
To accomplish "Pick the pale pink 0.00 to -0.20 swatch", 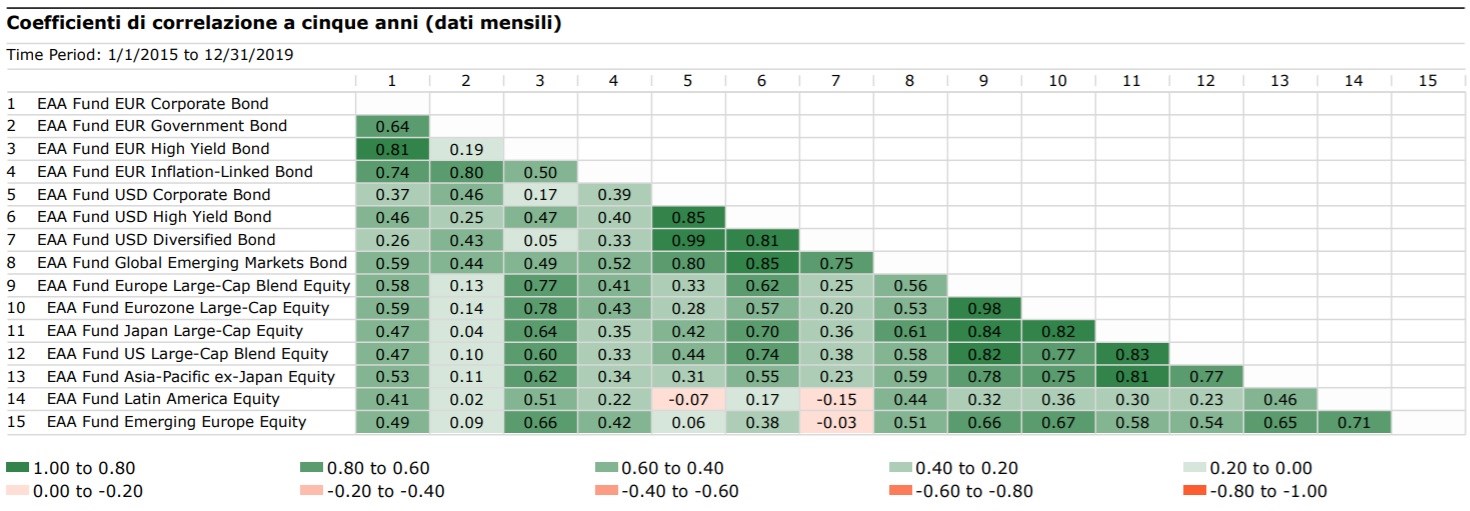I will tap(17, 491).
